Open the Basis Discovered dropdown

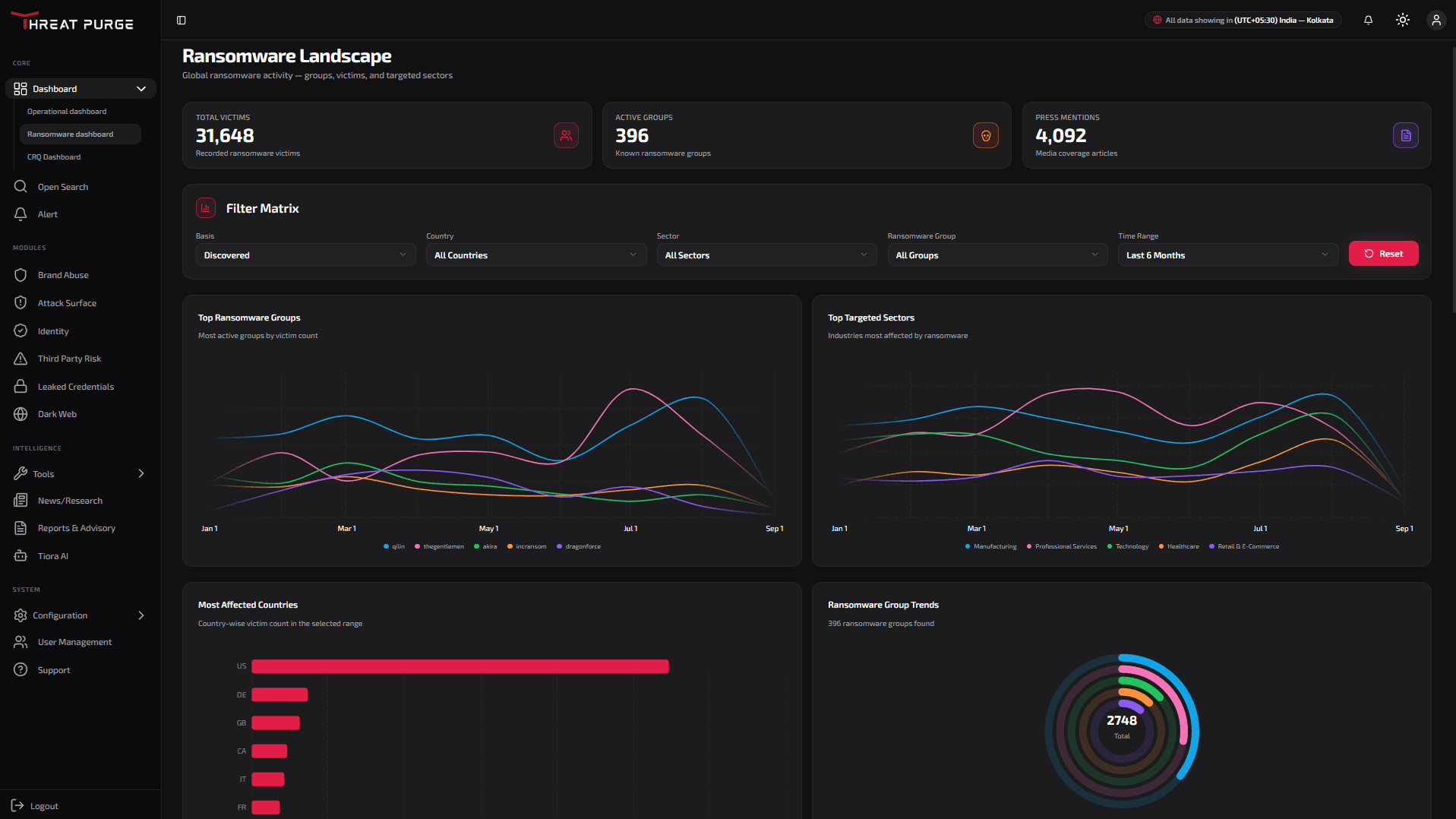pos(305,255)
